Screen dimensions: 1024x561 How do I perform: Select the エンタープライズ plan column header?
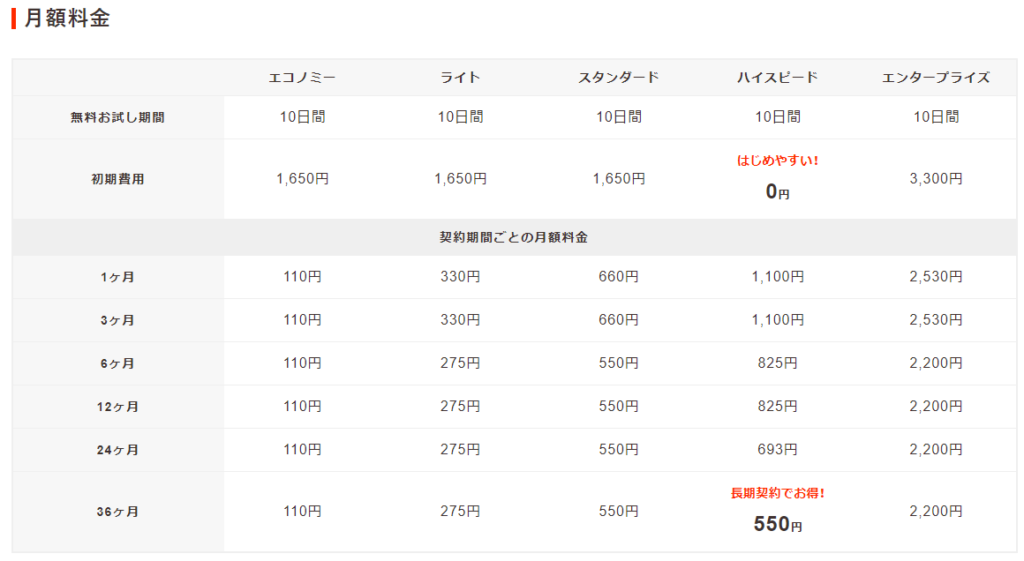[x=936, y=78]
